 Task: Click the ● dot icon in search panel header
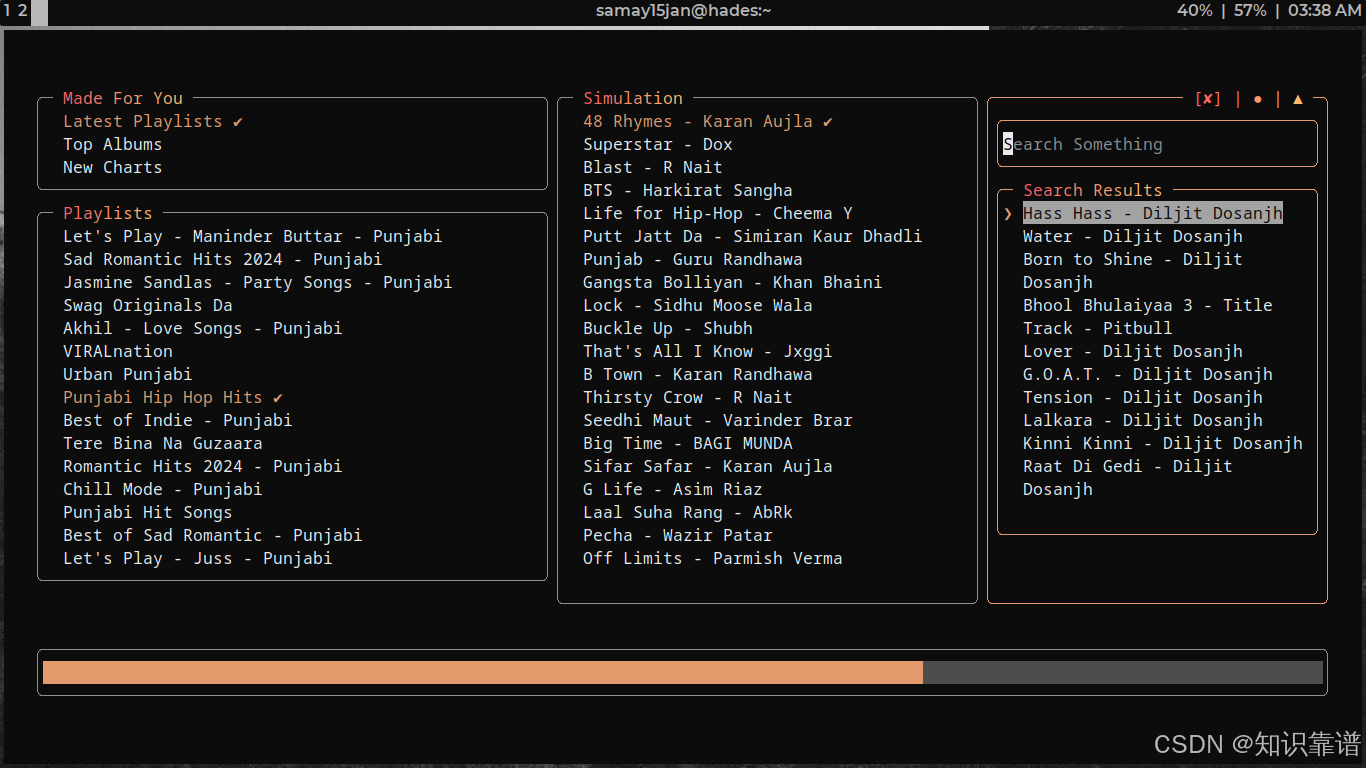(x=1258, y=98)
